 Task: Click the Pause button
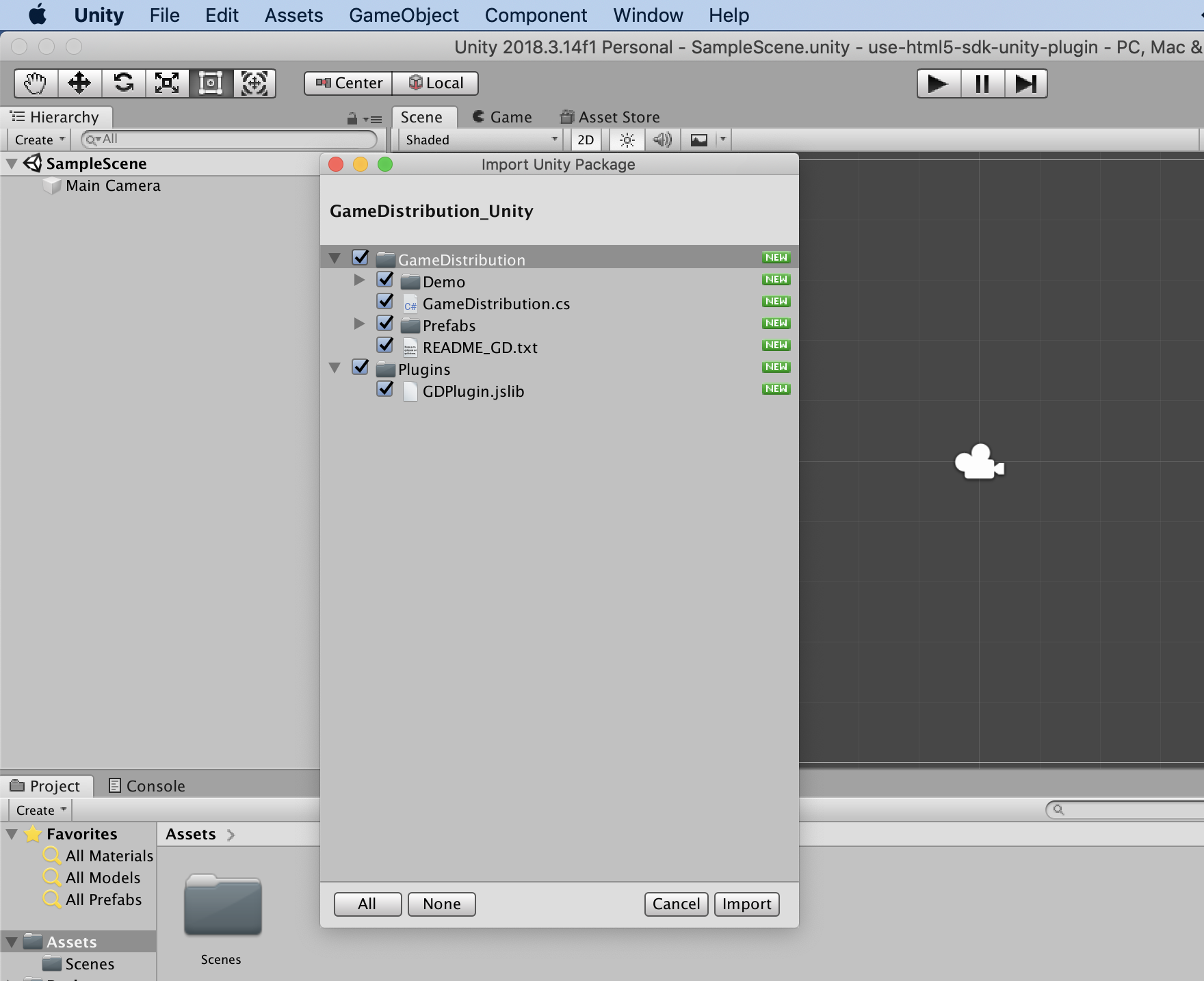pyautogui.click(x=982, y=83)
